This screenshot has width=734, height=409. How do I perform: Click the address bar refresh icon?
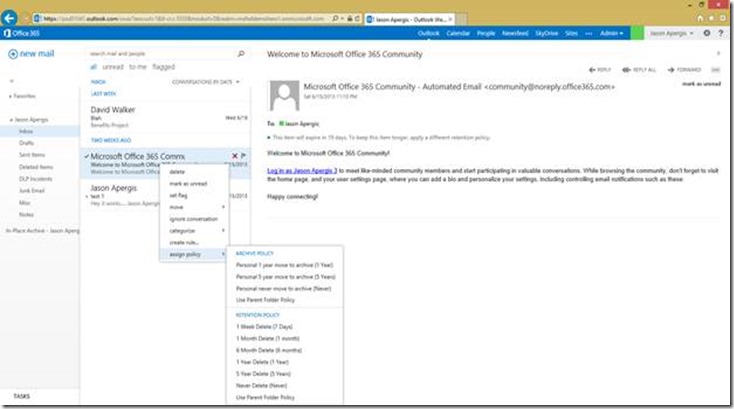click(357, 19)
